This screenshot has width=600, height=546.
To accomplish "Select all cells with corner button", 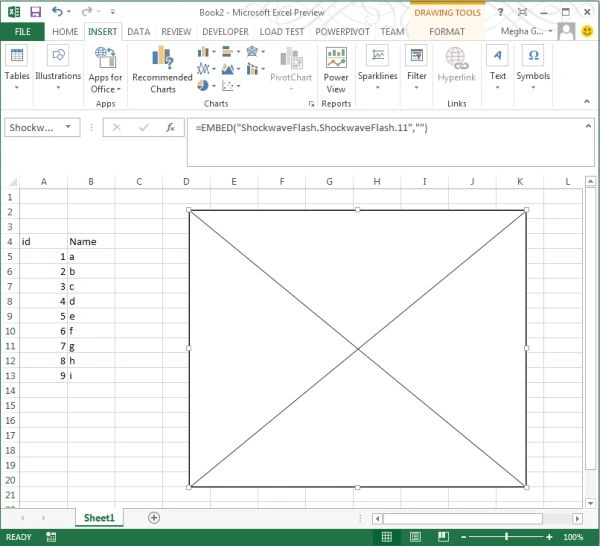I will 12,181.
